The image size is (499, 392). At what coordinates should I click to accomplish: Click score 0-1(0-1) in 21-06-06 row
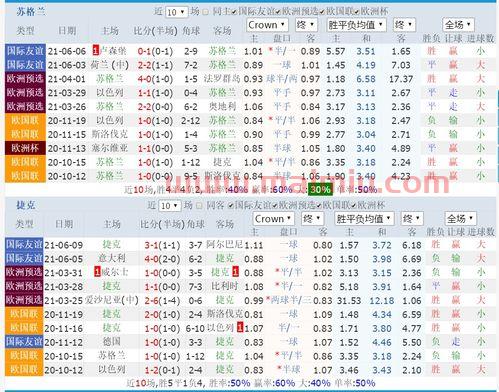click(x=155, y=51)
